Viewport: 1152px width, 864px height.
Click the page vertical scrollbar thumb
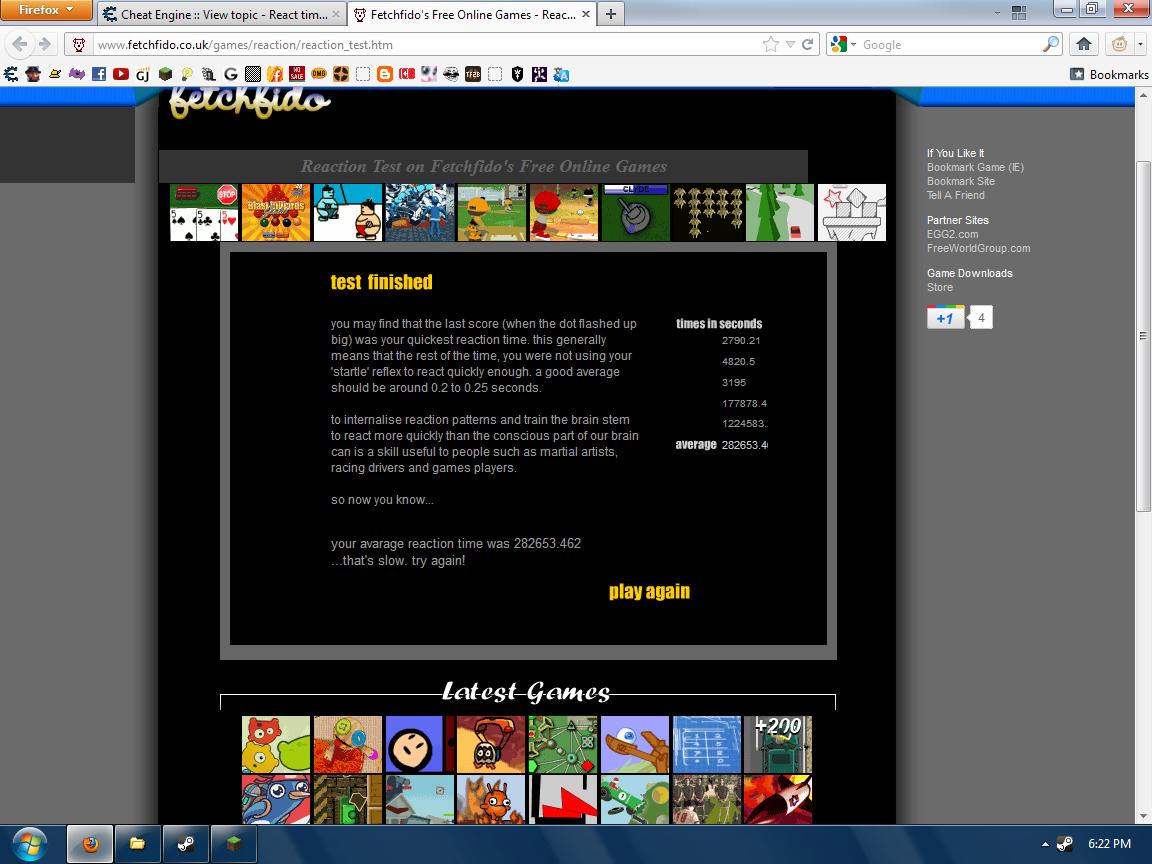point(1143,336)
